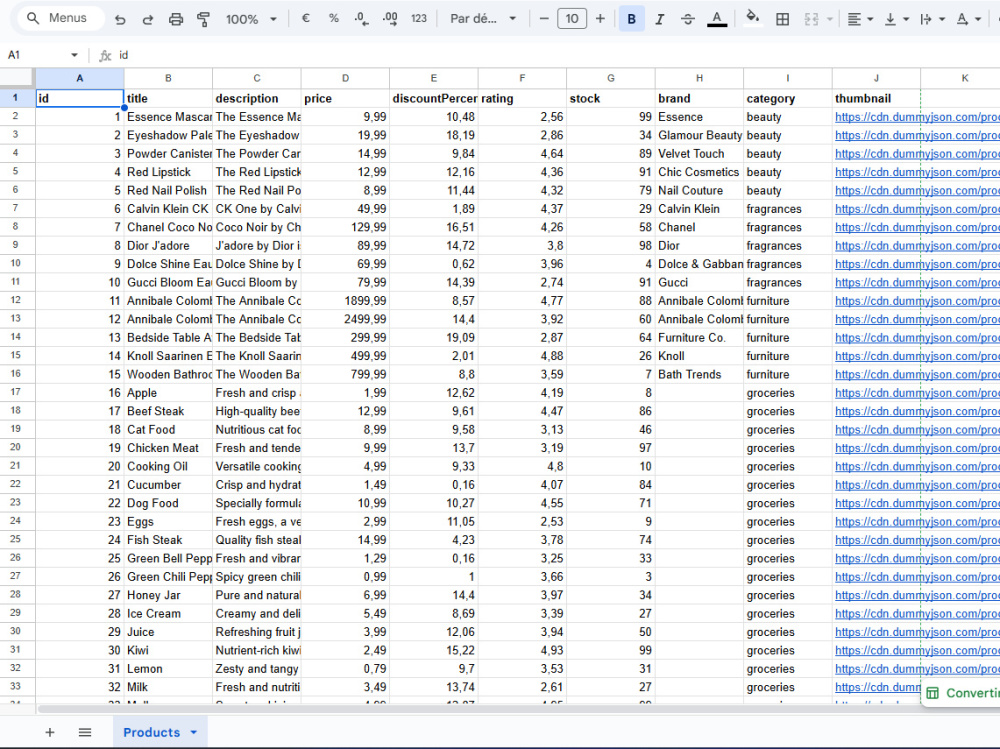
Task: Switch to the Products sheet tab
Action: 152,732
